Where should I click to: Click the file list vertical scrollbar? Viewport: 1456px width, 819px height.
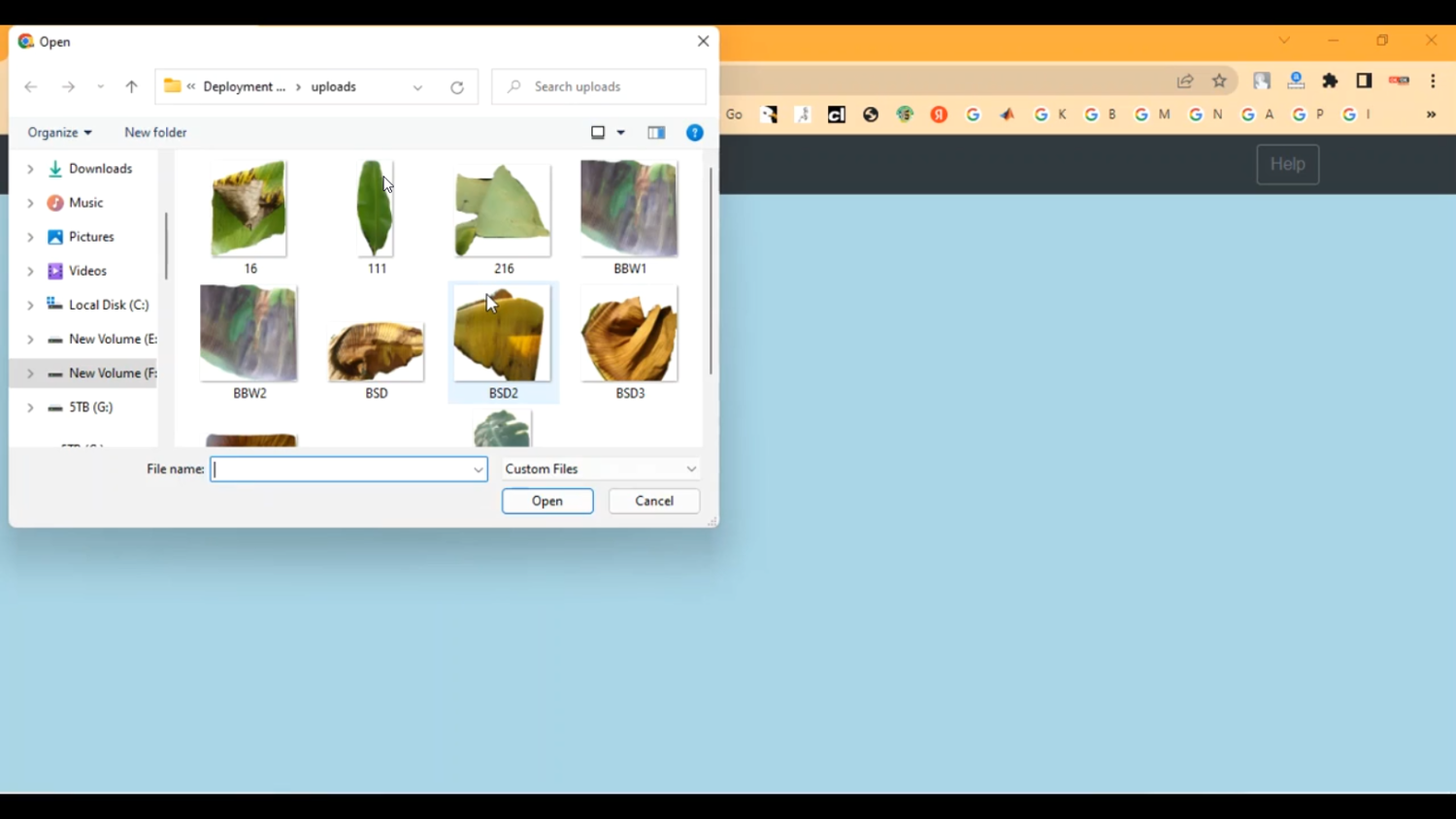(711, 272)
